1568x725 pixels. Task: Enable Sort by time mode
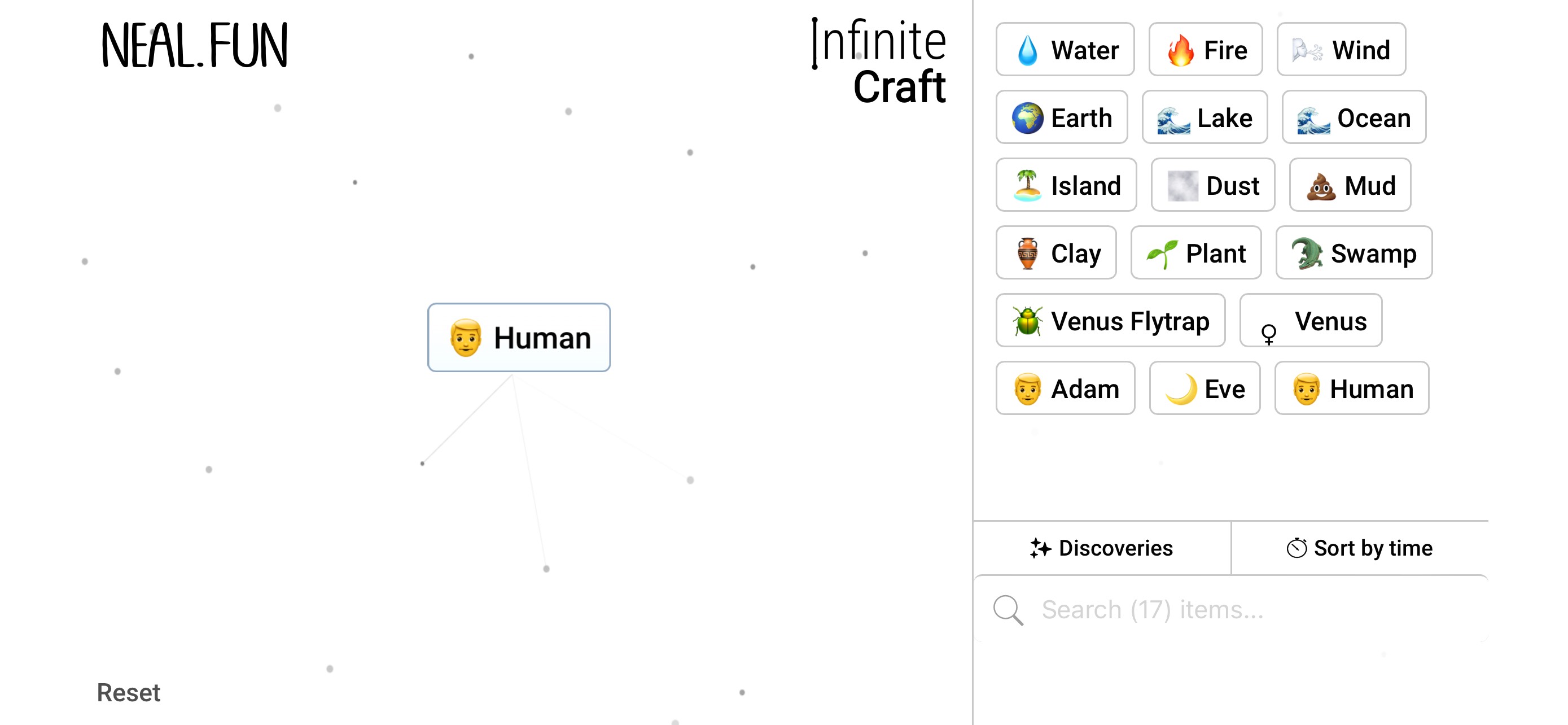(x=1361, y=547)
